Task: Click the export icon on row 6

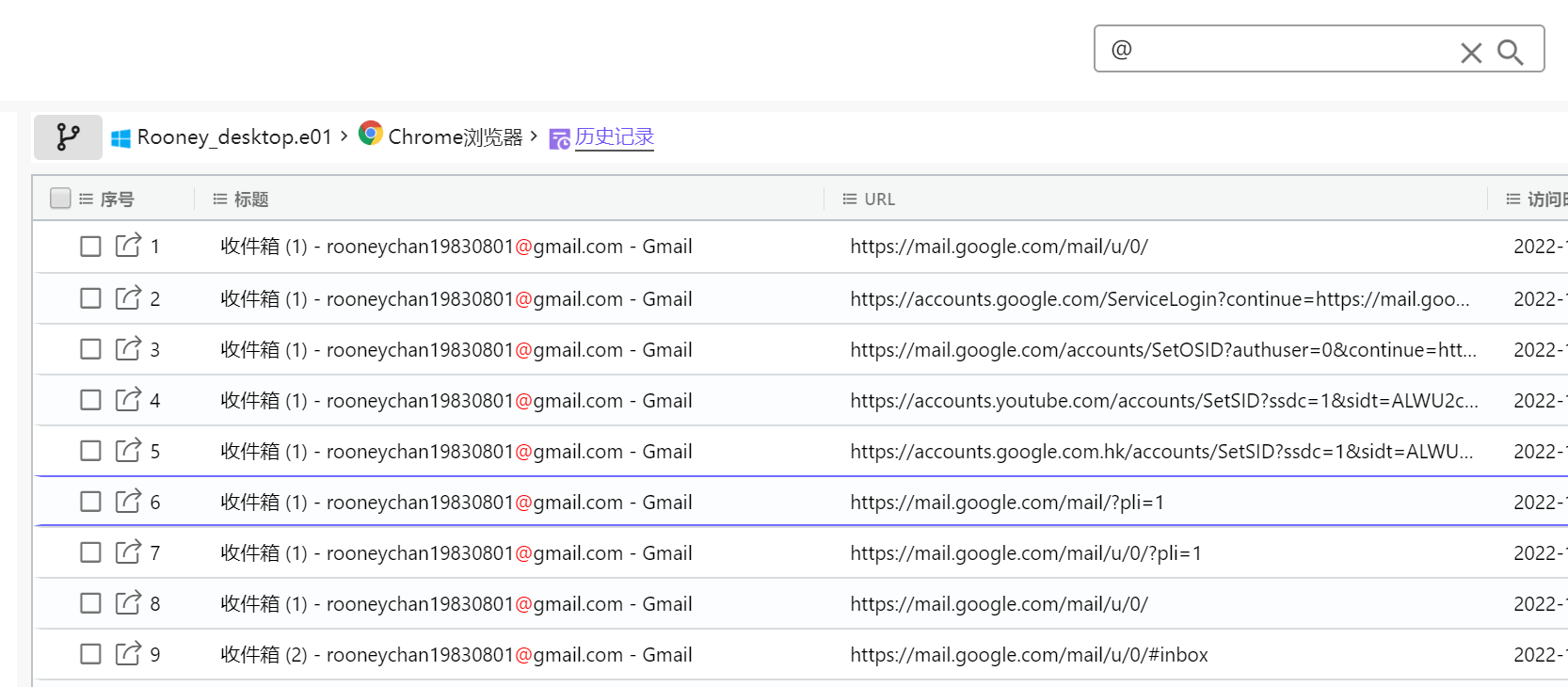Action: click(128, 500)
